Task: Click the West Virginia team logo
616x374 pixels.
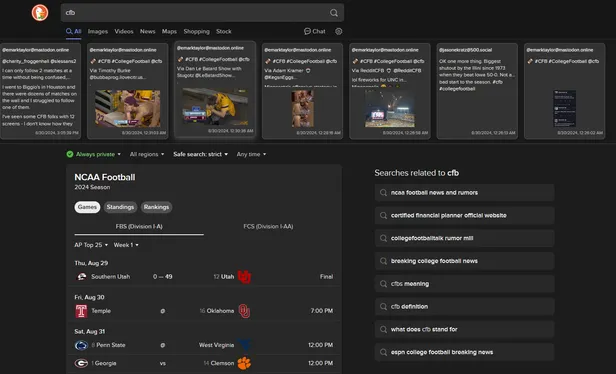Action: [244, 345]
